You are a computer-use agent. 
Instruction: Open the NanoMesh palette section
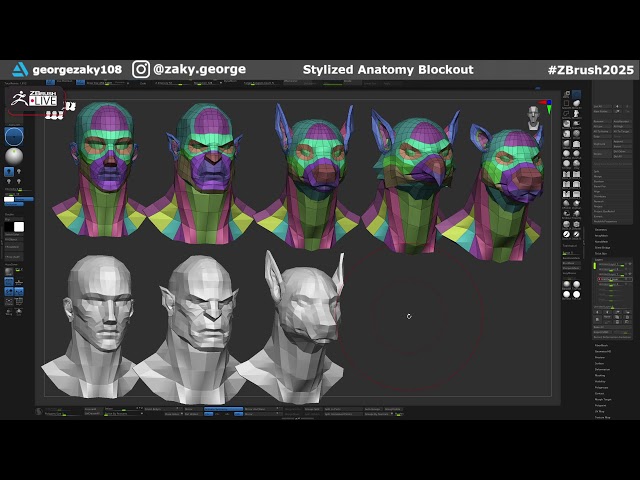pos(601,242)
